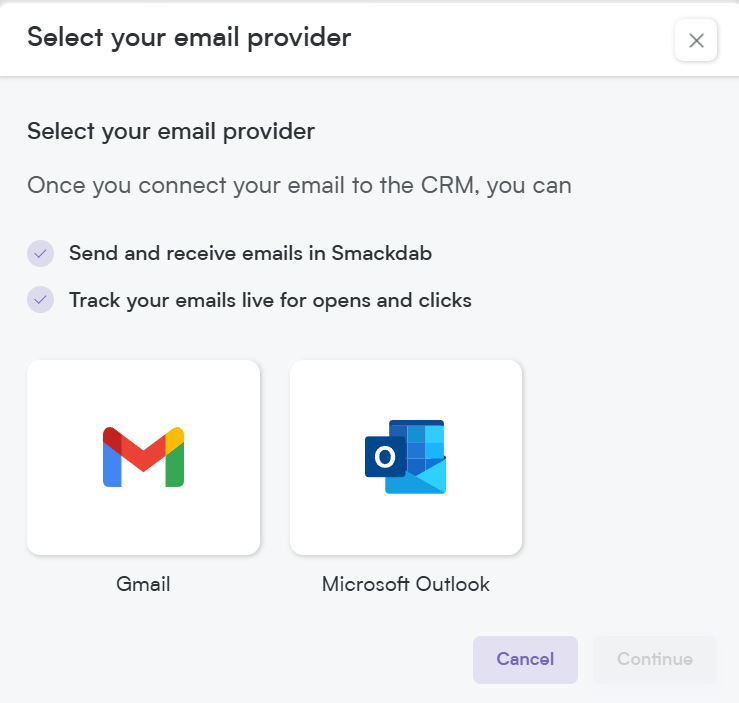The width and height of the screenshot is (739, 703).
Task: Click the red M stripe of Gmail logo
Action: (143, 450)
